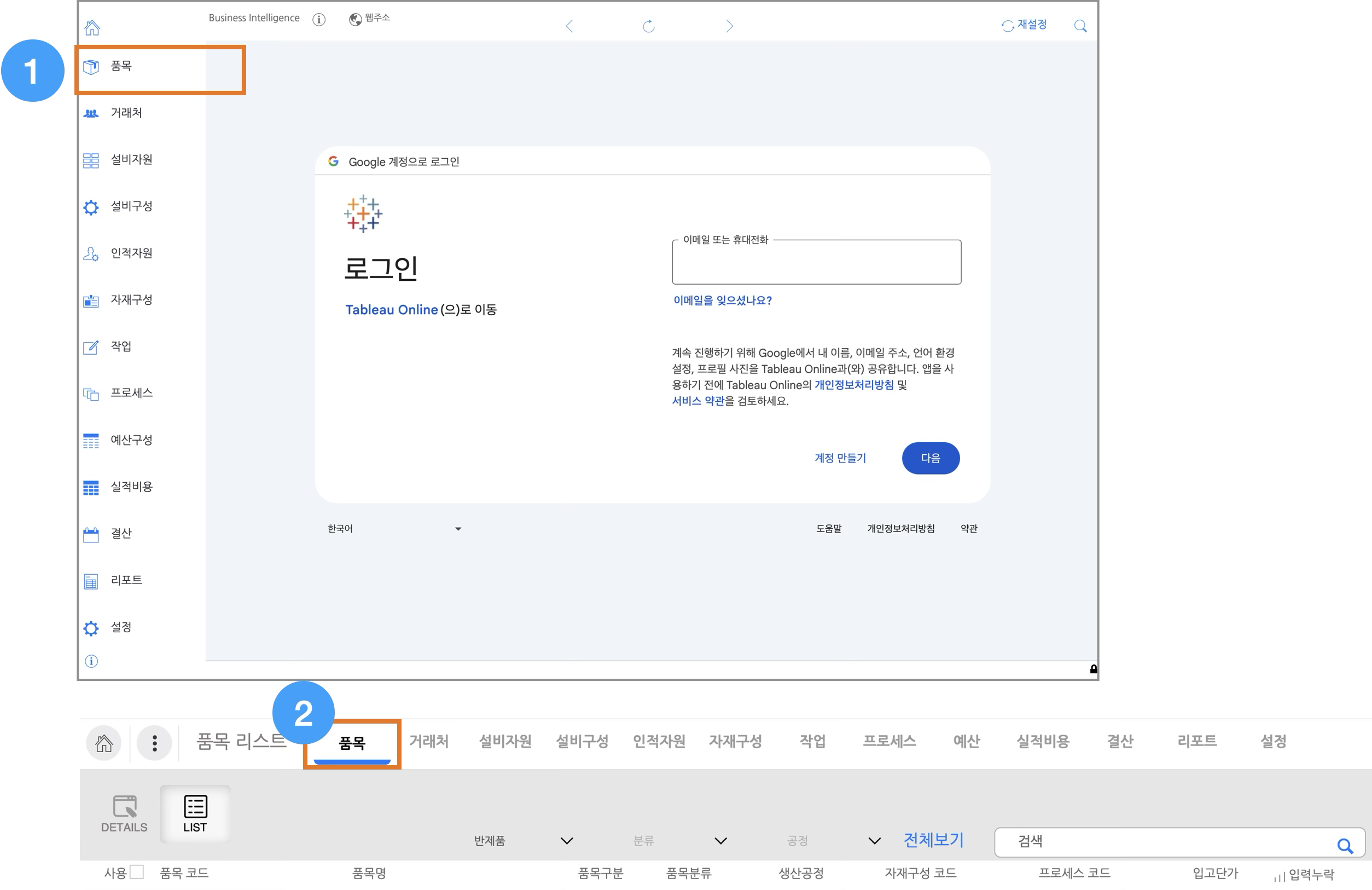Viewport: 1372px width, 890px height.
Task: Open the 한국어 language selector
Action: (394, 528)
